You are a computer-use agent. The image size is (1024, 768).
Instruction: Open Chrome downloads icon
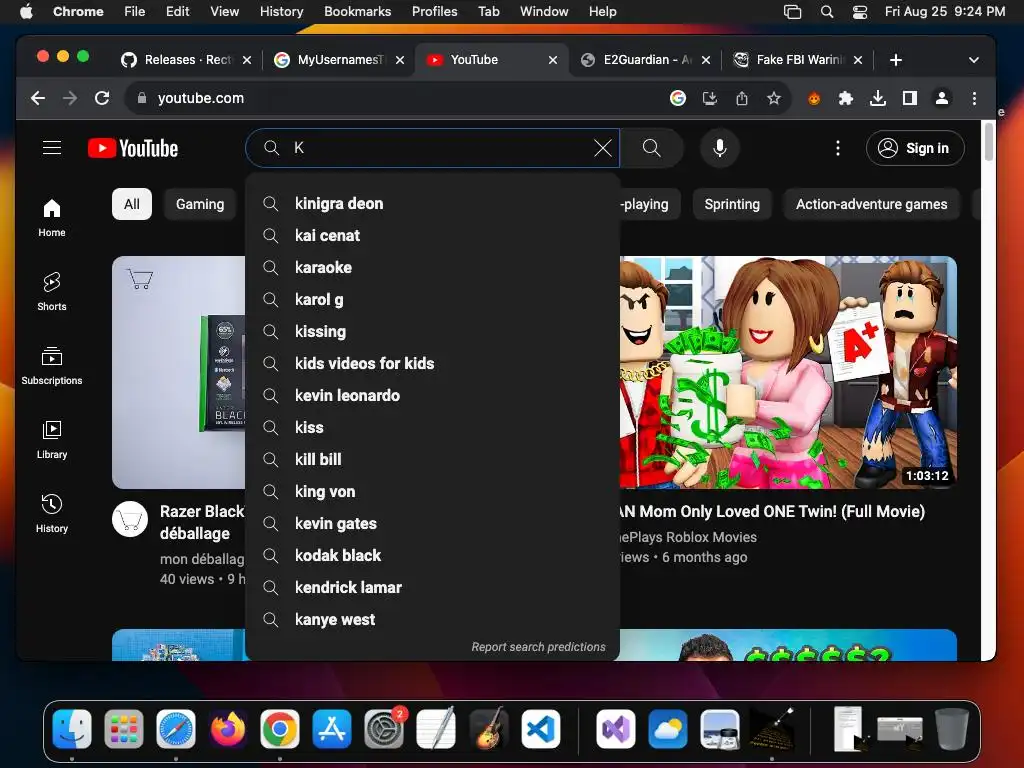[x=878, y=99]
